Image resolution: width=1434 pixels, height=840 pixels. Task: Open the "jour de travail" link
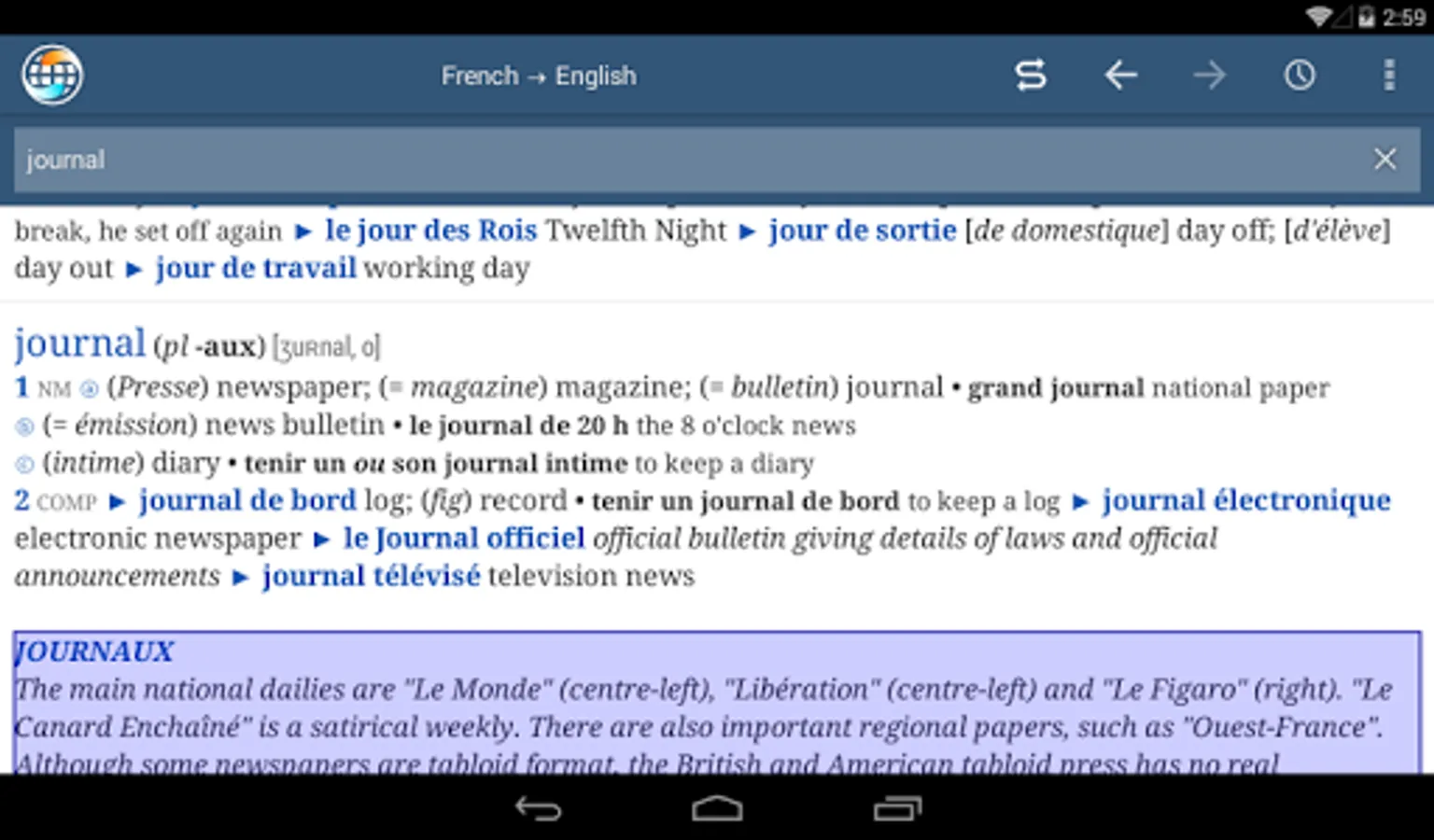[x=256, y=268]
